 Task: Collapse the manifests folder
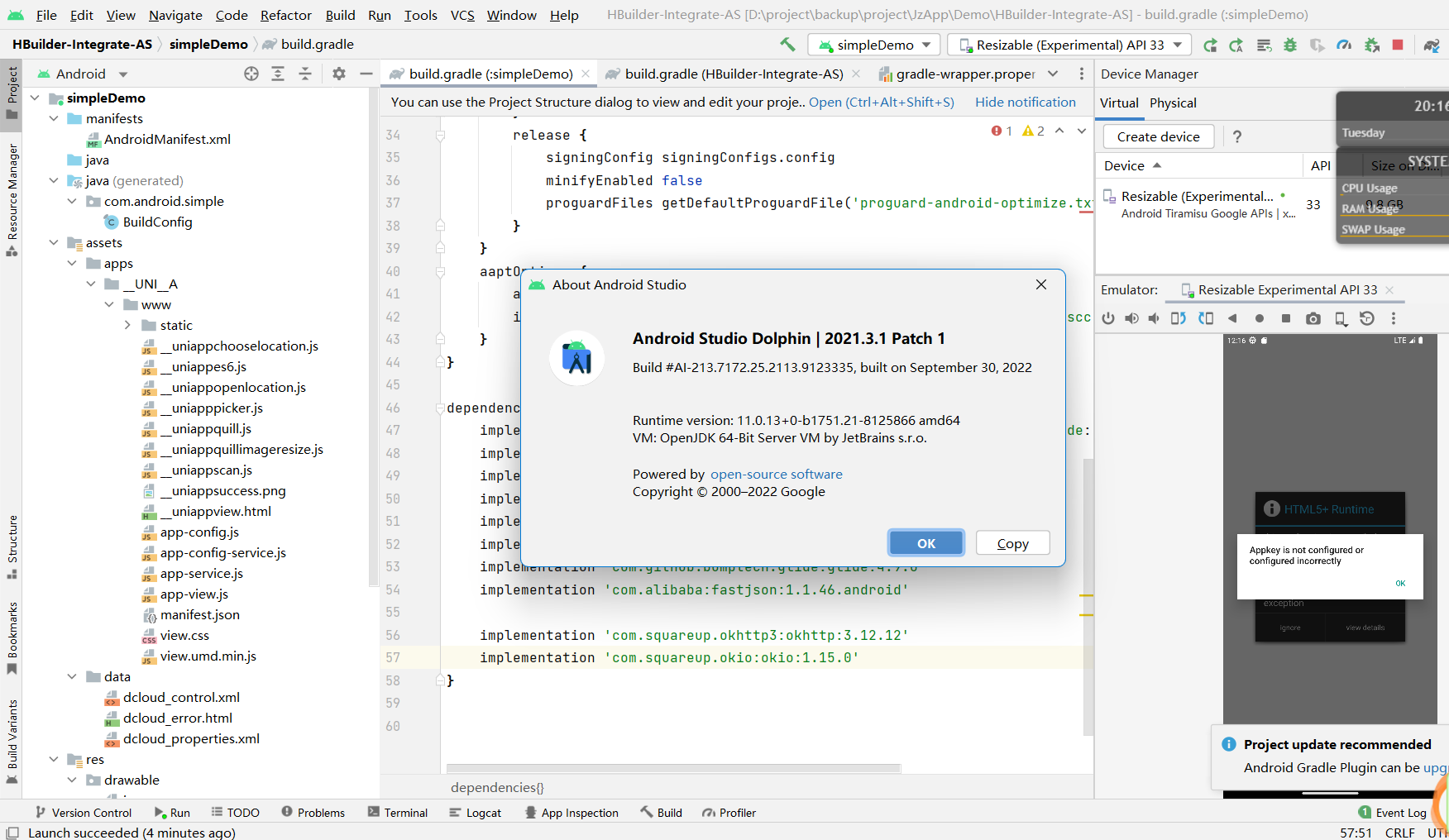click(54, 118)
